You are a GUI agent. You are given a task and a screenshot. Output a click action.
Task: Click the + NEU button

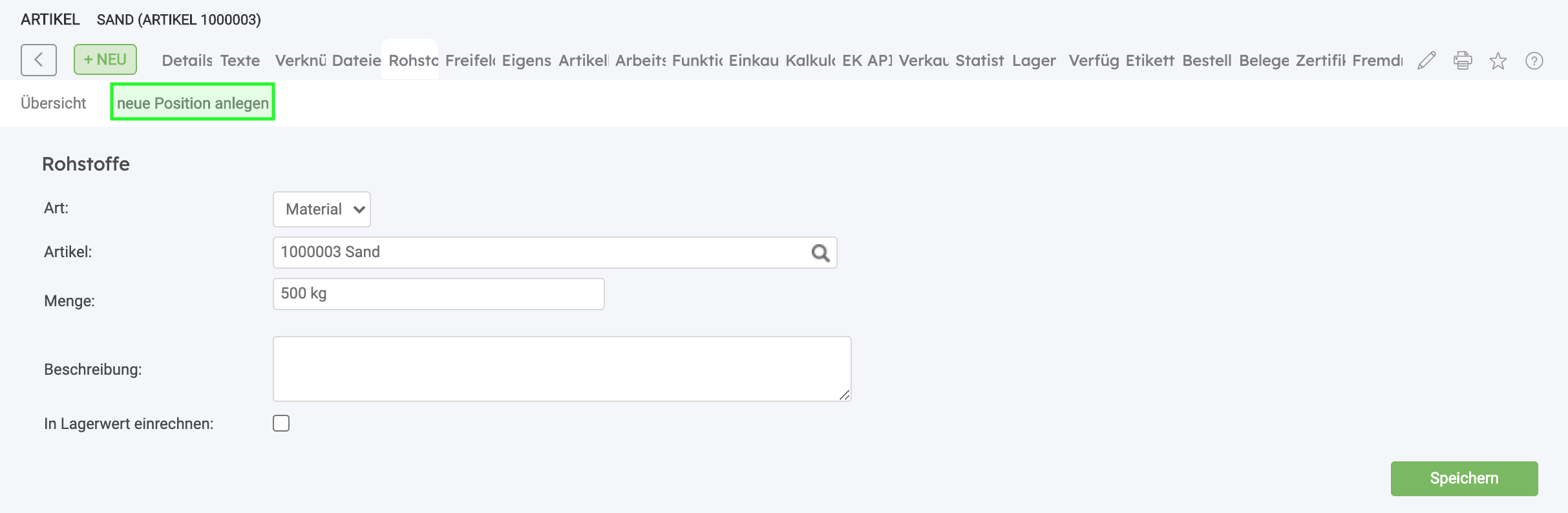pos(105,59)
